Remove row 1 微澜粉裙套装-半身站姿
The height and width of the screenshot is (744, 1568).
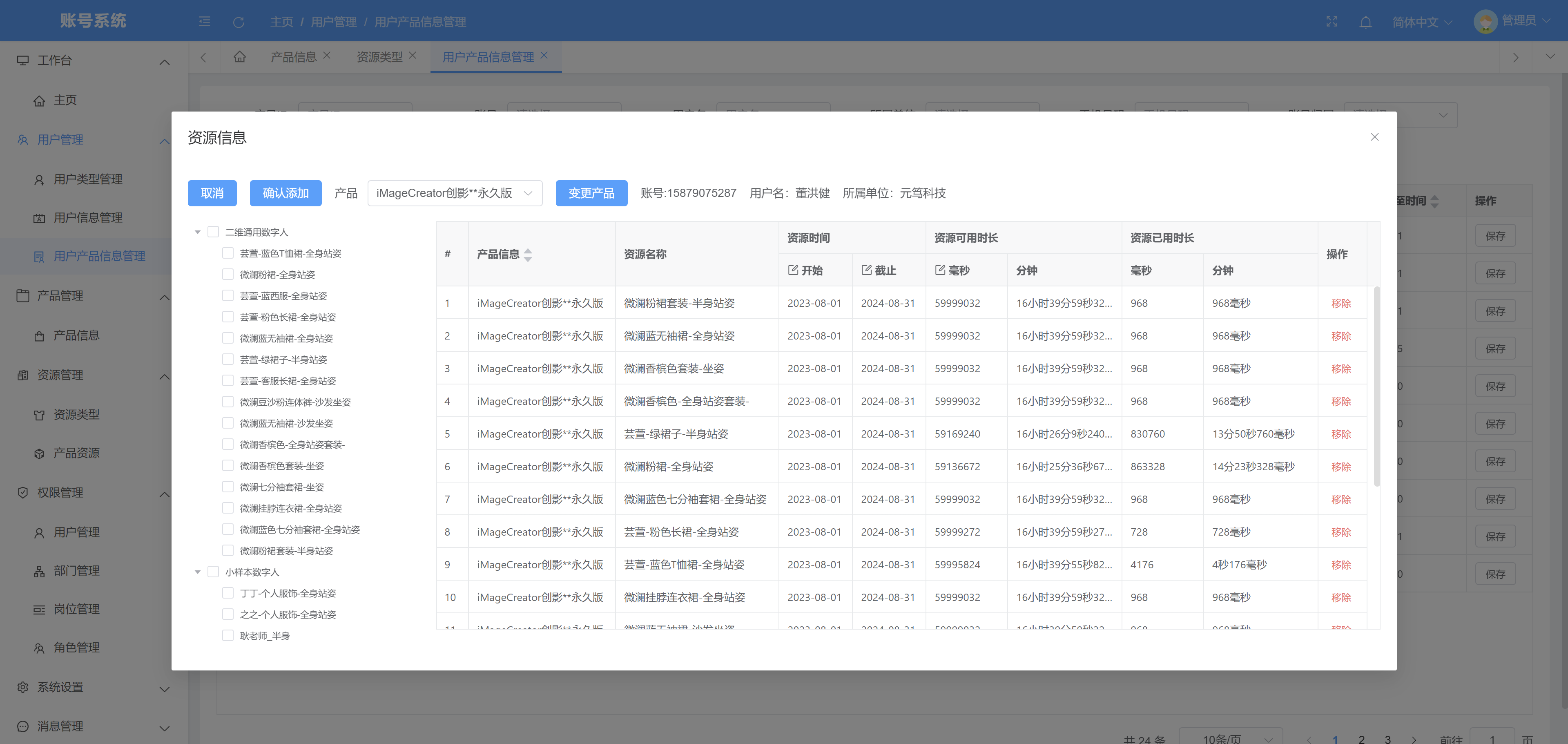tap(1341, 303)
